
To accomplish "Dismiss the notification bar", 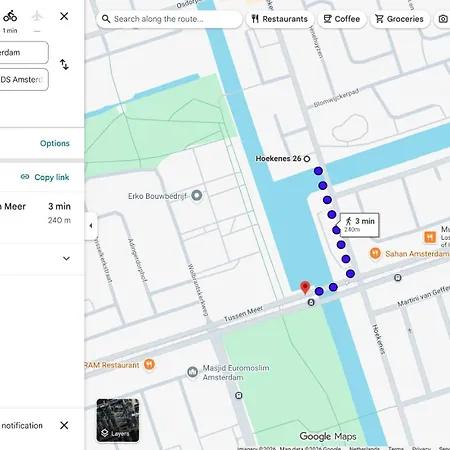I will [64, 425].
